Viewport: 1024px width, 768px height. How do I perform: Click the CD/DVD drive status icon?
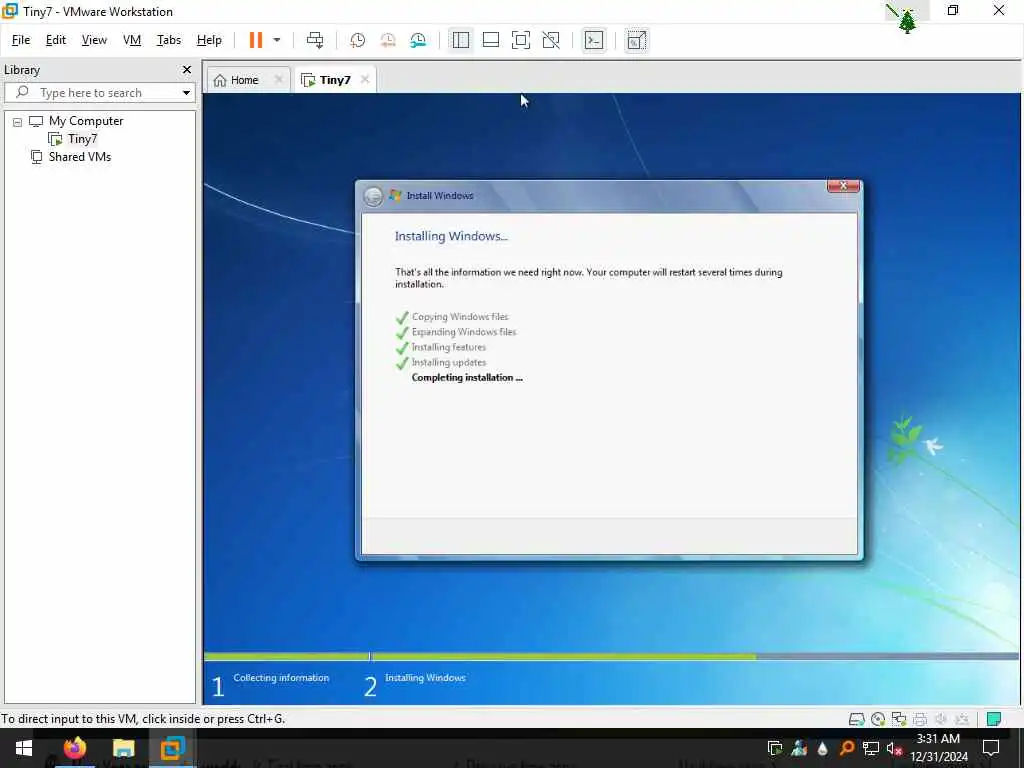tap(878, 719)
